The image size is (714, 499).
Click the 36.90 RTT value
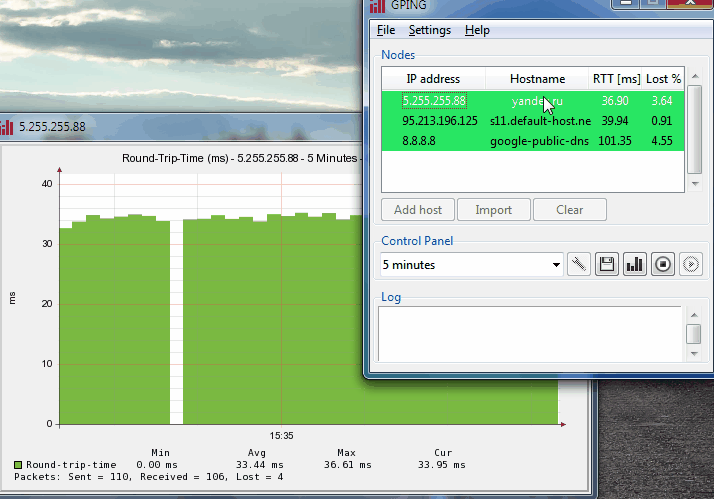(615, 101)
